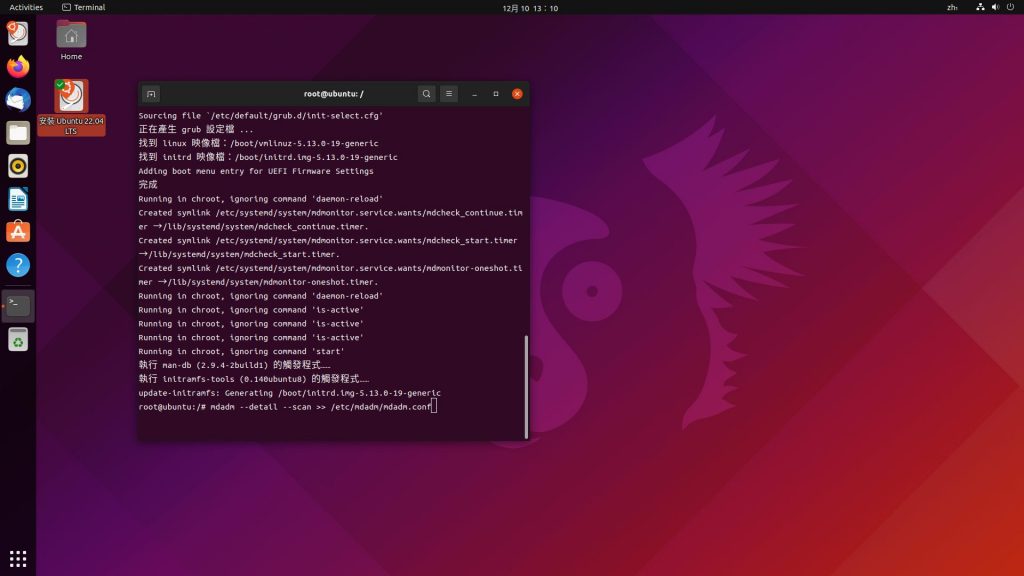Click the line "ignoring command 'start'"

(x=242, y=351)
